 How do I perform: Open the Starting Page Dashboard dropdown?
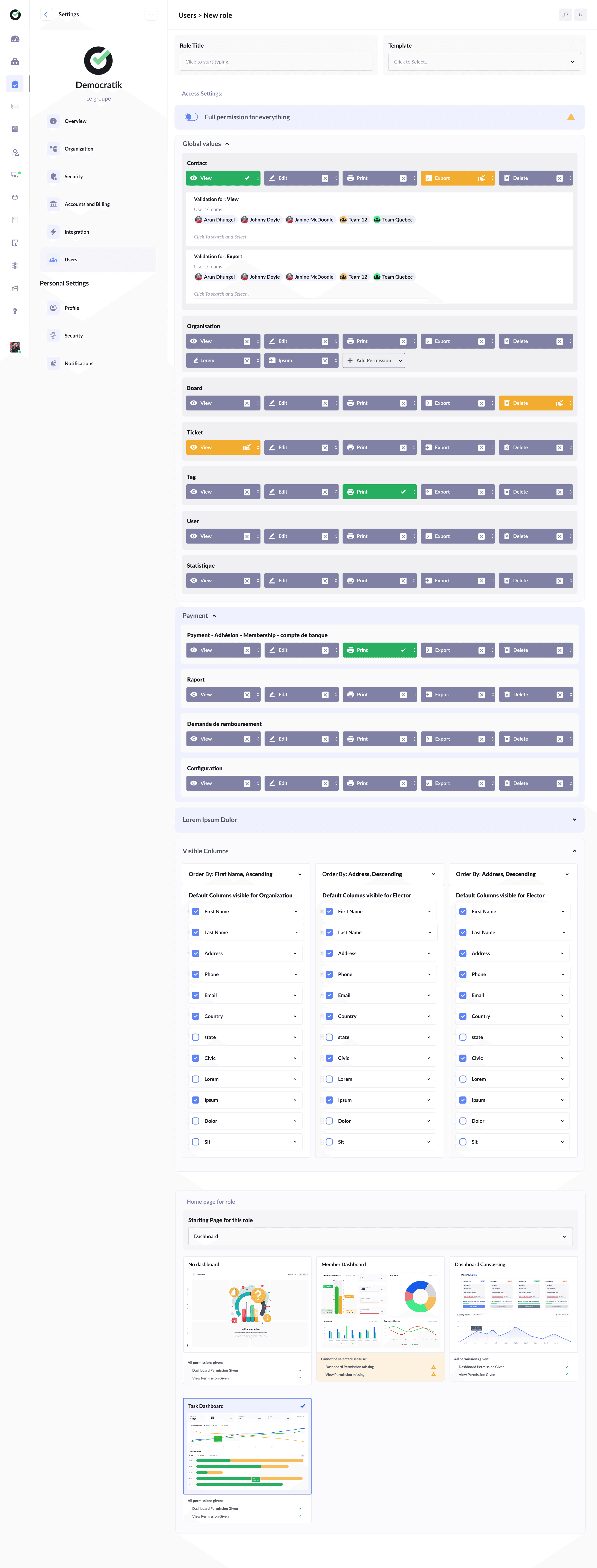(380, 1236)
